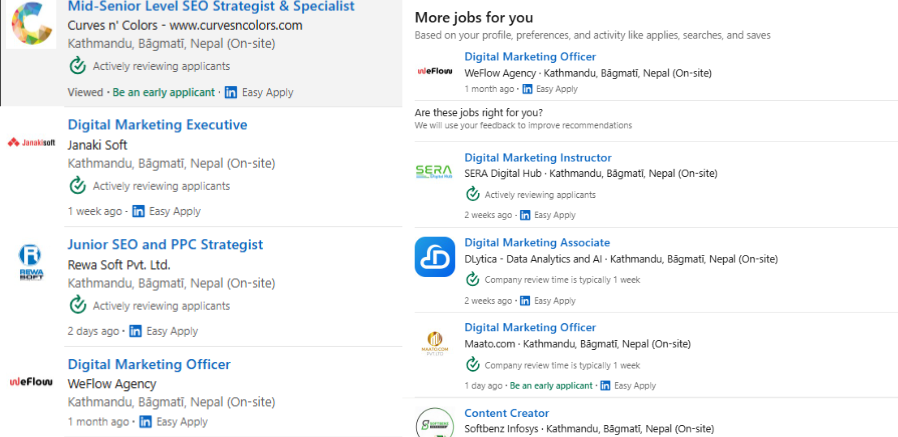Click the Softbenz Infosys logo
The image size is (898, 437).
(435, 423)
